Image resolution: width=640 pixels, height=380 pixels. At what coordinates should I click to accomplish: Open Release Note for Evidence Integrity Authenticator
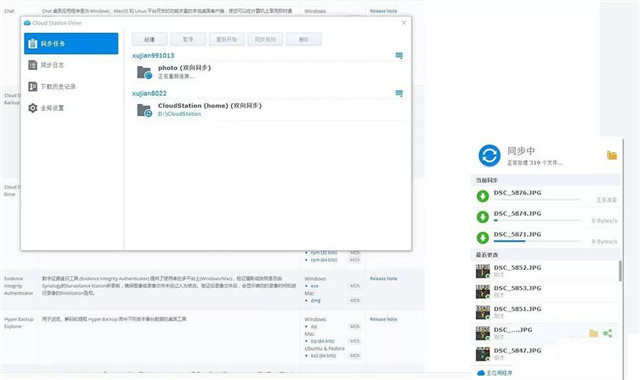383,278
